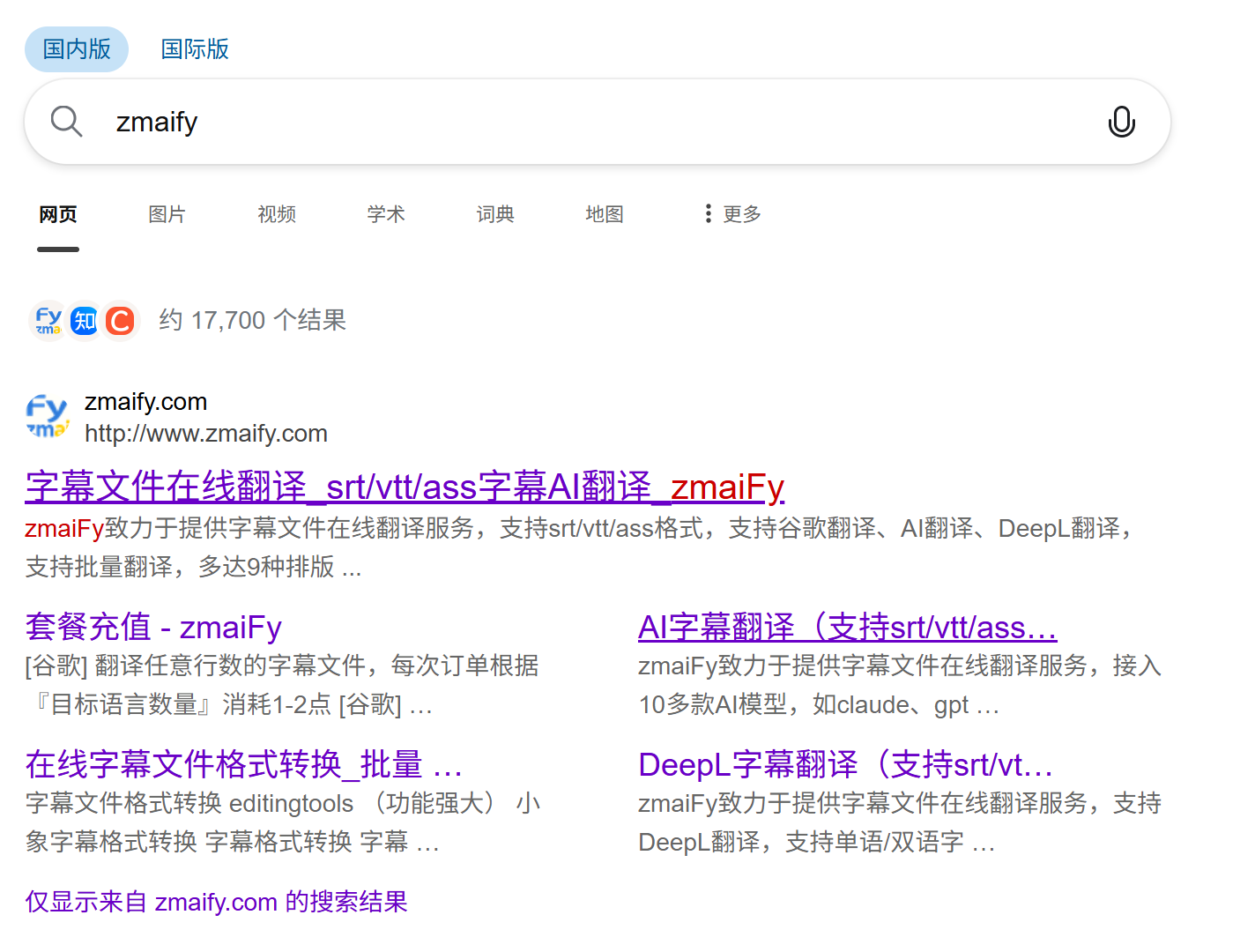Click the zmaify.com site logo beside result
This screenshot has height=952, width=1255.
(x=48, y=417)
